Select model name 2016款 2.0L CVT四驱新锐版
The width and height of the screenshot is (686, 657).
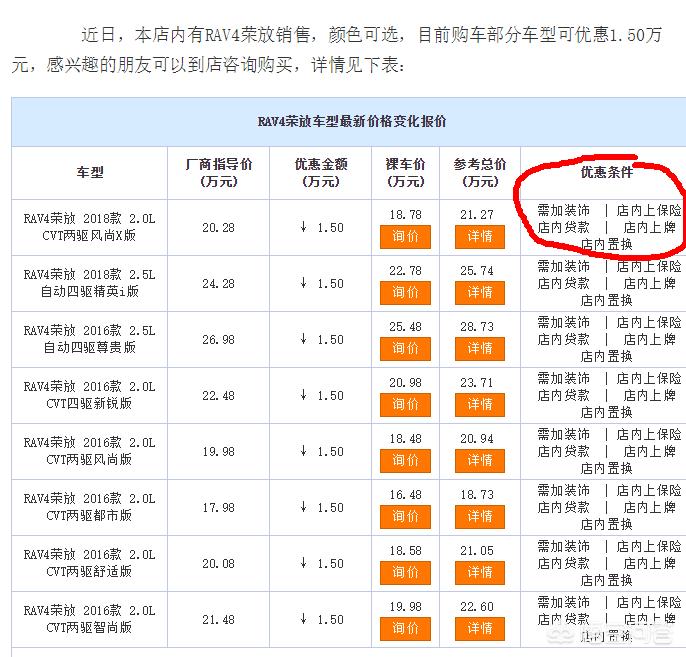tap(90, 395)
